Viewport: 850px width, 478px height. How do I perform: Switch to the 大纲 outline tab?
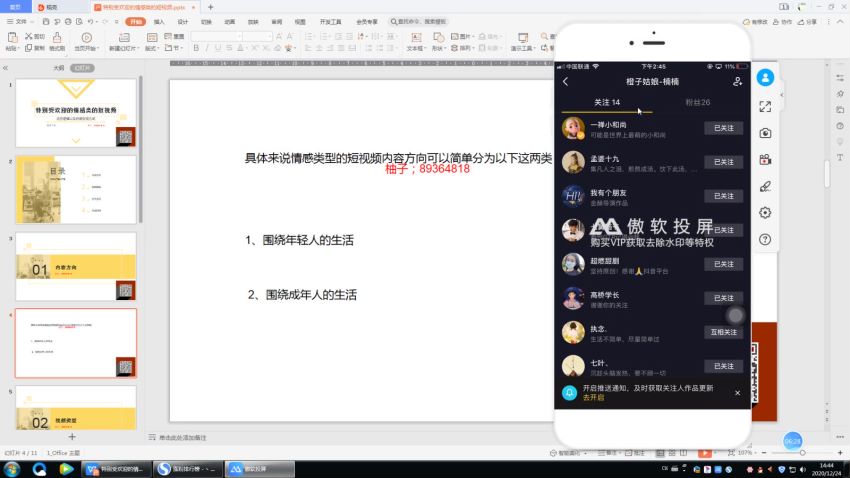click(x=59, y=68)
